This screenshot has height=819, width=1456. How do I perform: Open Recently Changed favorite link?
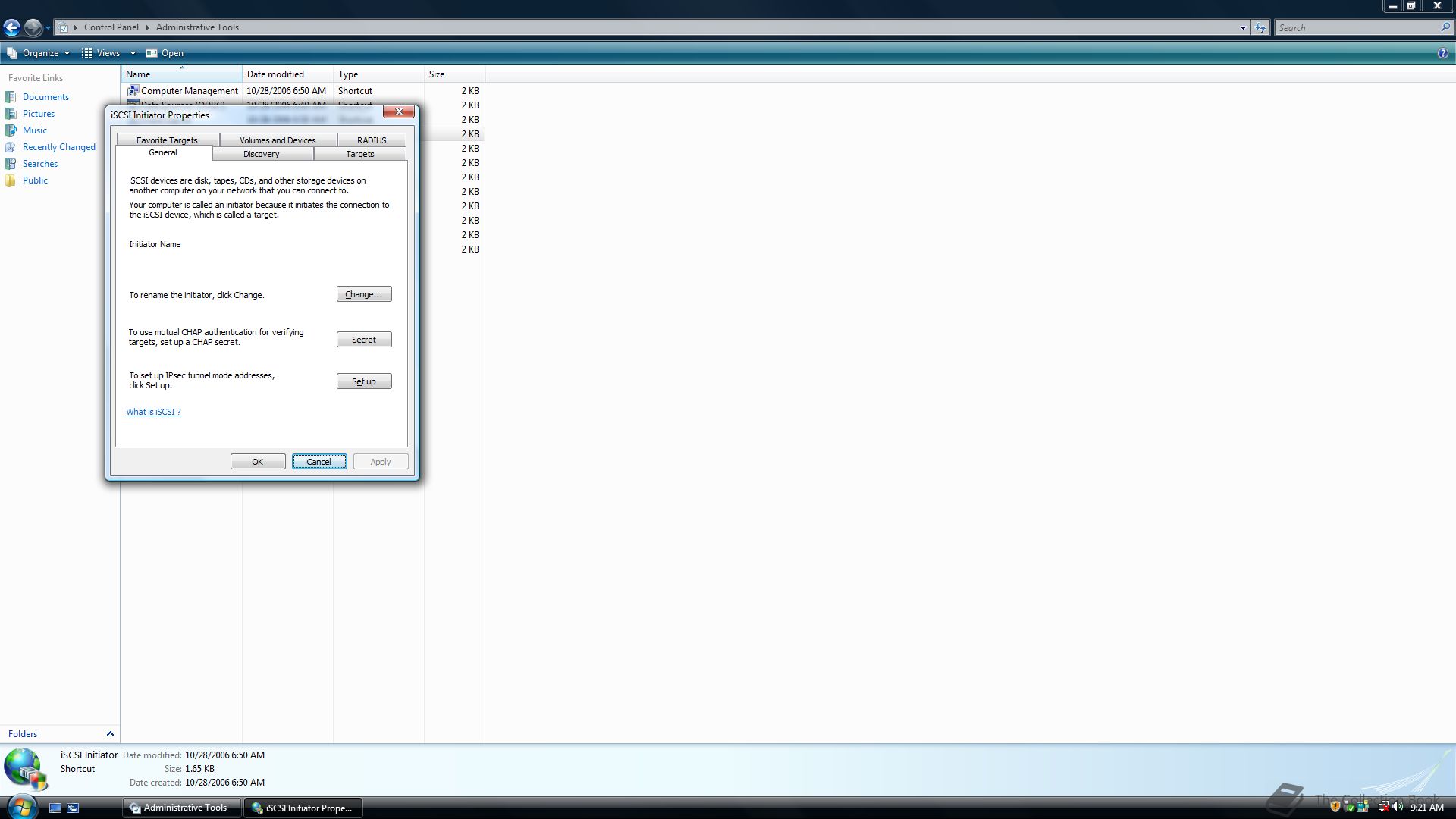click(59, 147)
